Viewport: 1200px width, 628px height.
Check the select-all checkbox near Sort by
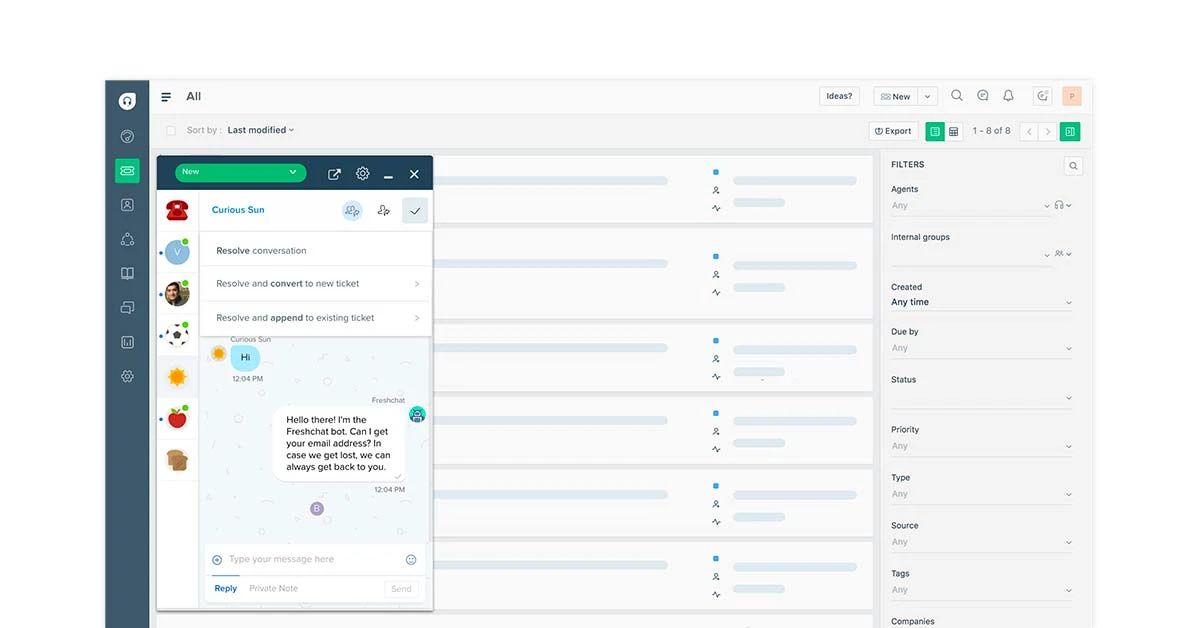171,130
